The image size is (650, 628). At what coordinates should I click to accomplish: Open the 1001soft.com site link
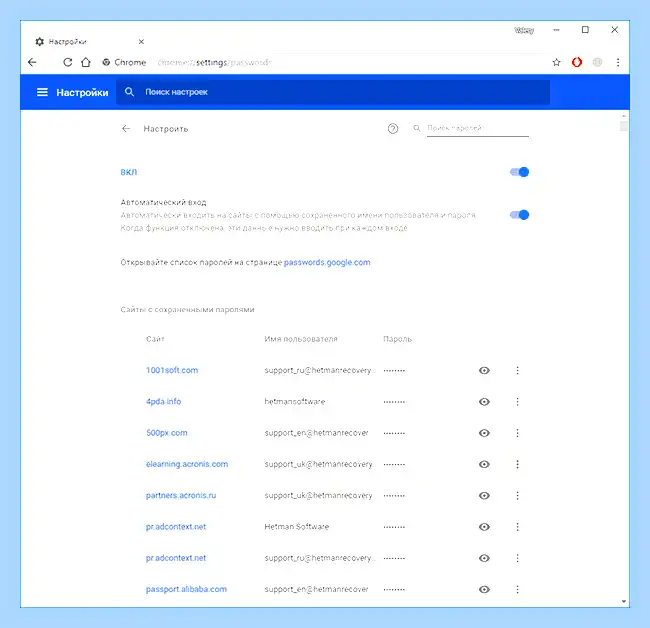[172, 370]
